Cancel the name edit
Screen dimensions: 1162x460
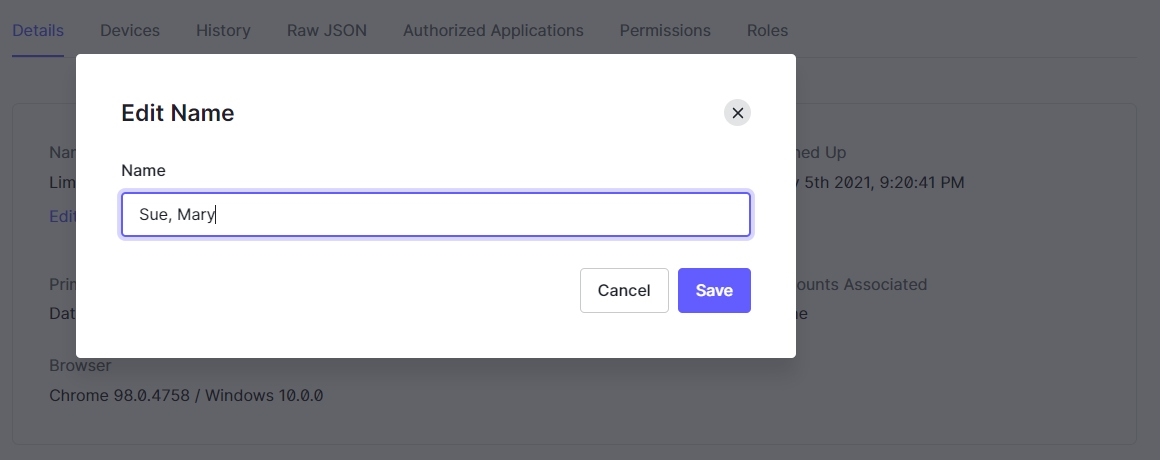(x=624, y=290)
